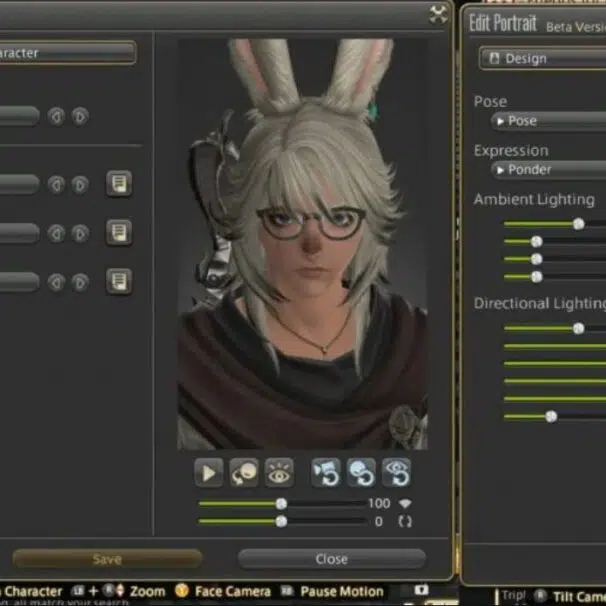Toggle the eye gaze-at-camera icon

280,473
